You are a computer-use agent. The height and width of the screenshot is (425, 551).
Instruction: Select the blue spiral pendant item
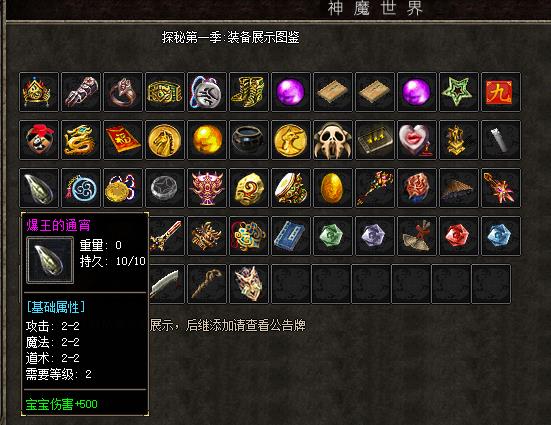pos(81,188)
